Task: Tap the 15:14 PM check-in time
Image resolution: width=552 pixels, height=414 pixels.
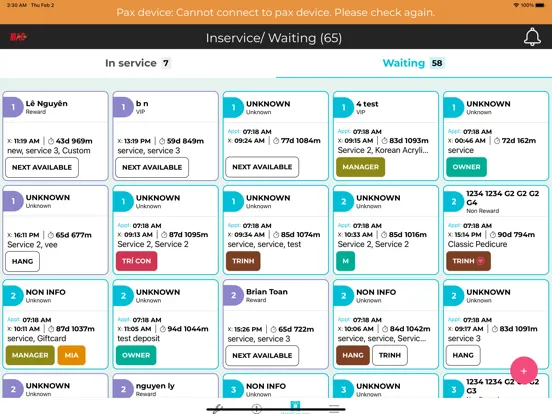Action: (x=468, y=234)
